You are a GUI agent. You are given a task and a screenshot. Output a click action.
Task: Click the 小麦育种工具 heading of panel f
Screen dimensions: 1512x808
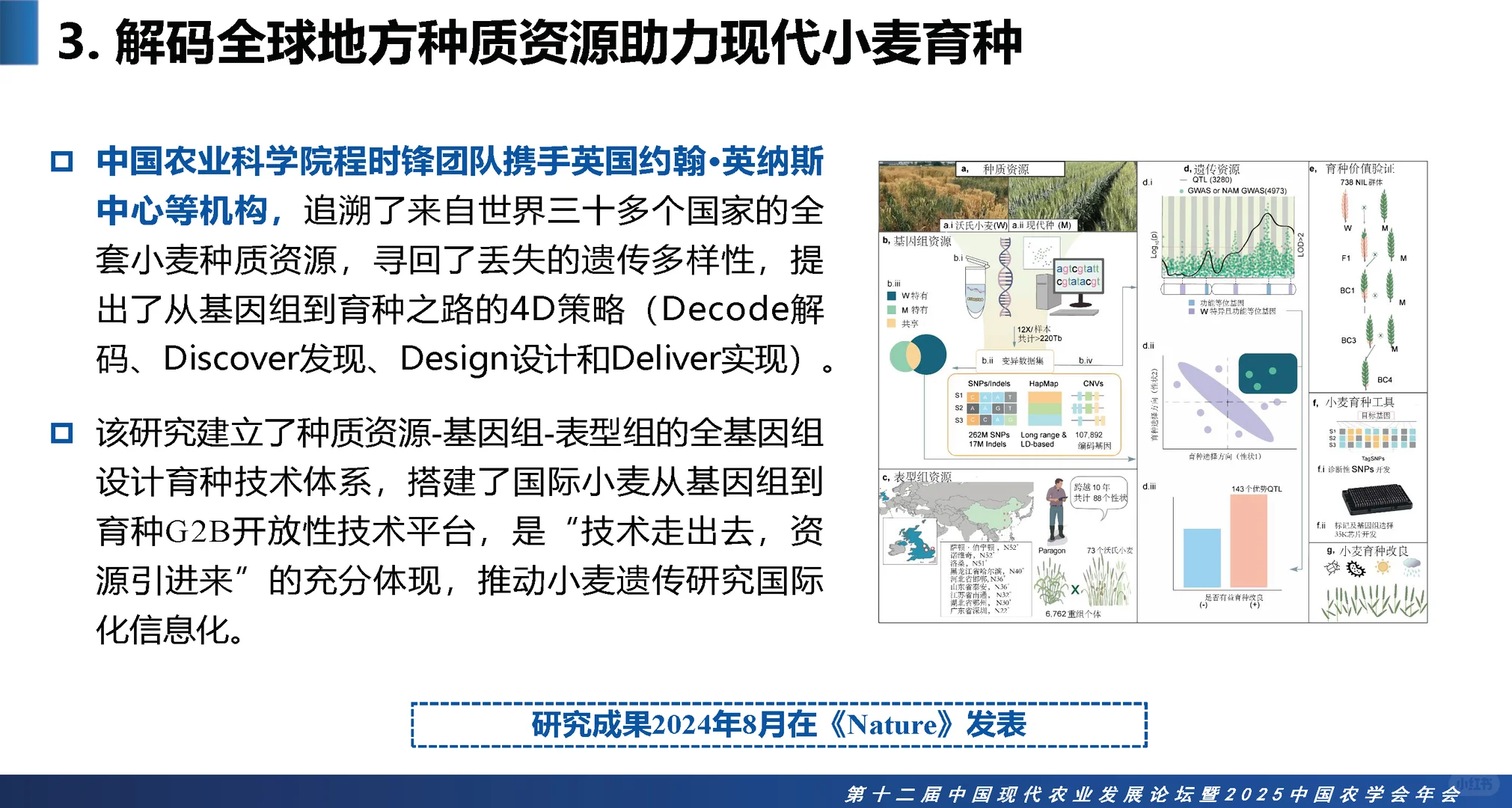point(1360,402)
